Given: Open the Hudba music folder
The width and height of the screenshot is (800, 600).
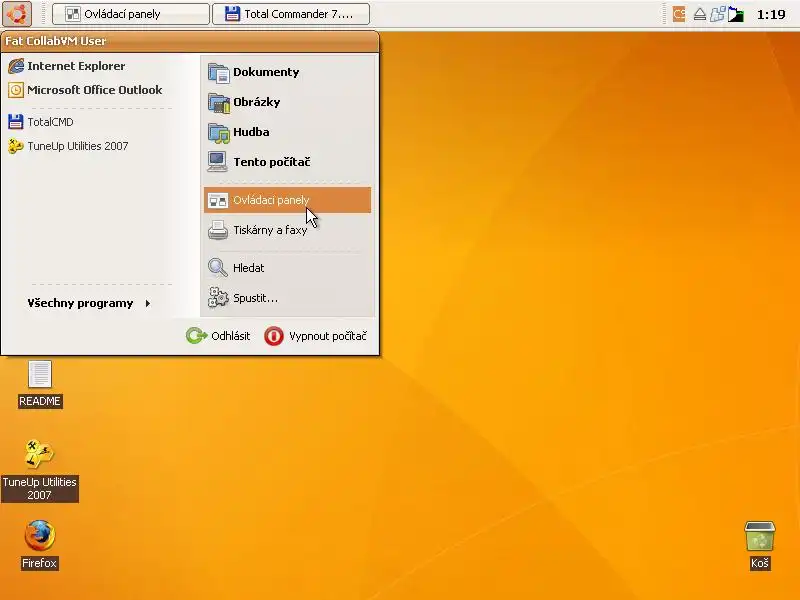Looking at the screenshot, I should [287, 132].
